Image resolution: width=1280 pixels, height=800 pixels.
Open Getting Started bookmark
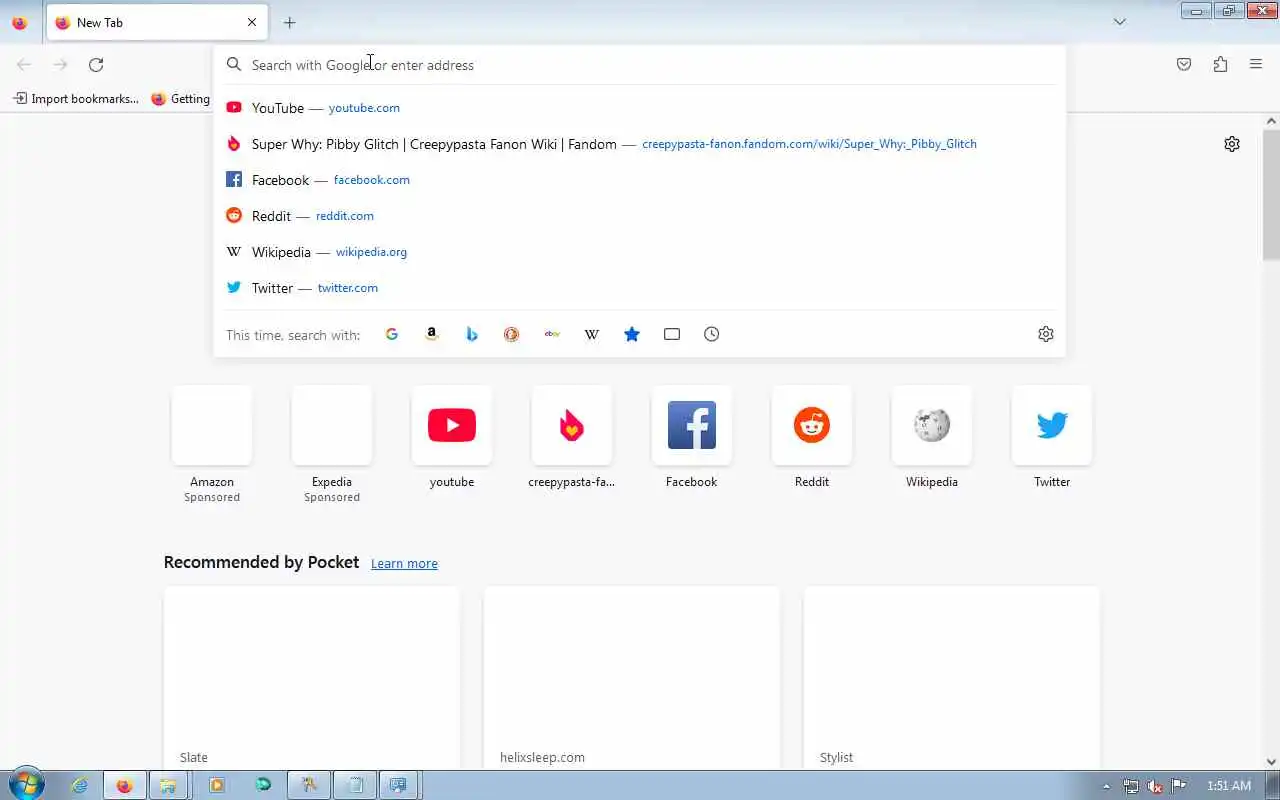click(x=181, y=98)
